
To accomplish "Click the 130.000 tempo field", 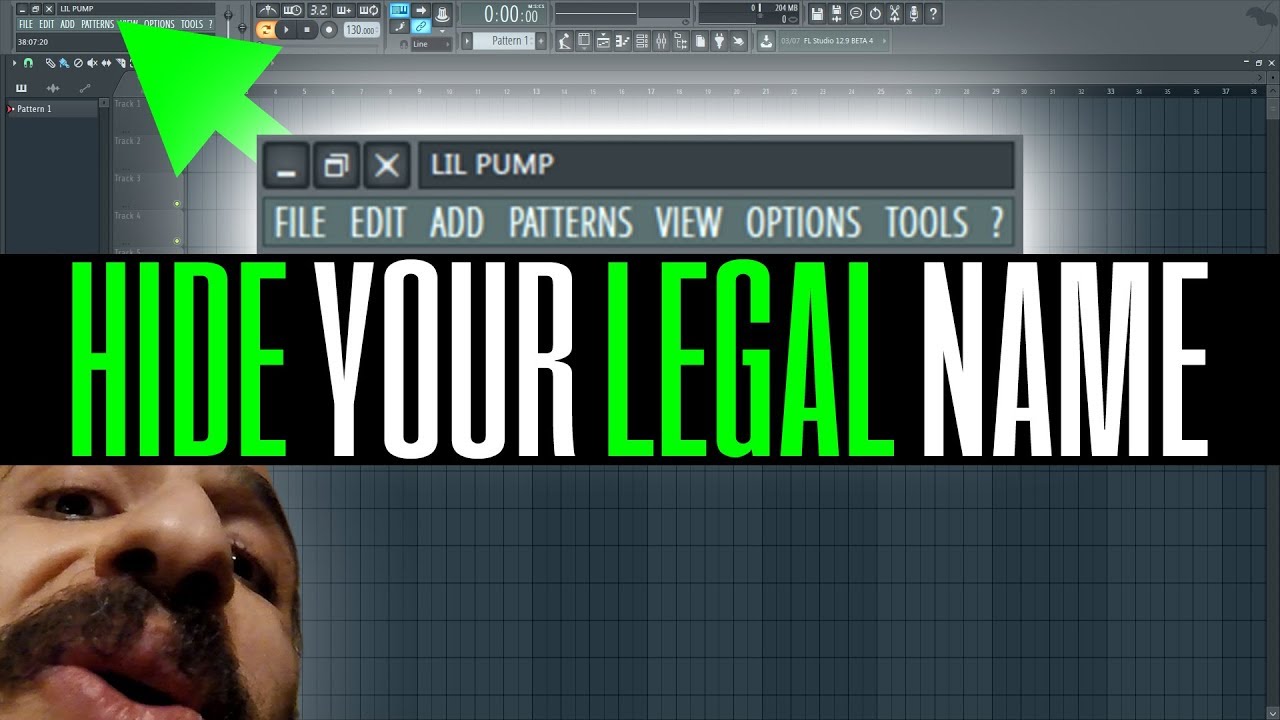I will tap(361, 30).
